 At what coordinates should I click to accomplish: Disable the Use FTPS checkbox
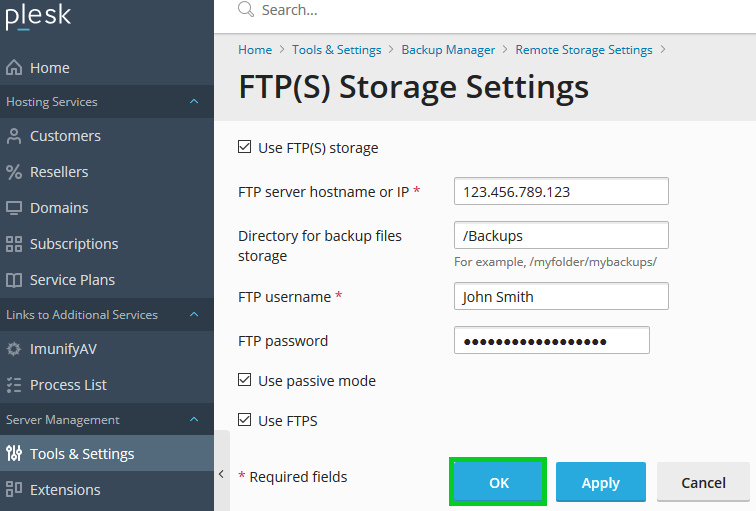pyautogui.click(x=245, y=421)
